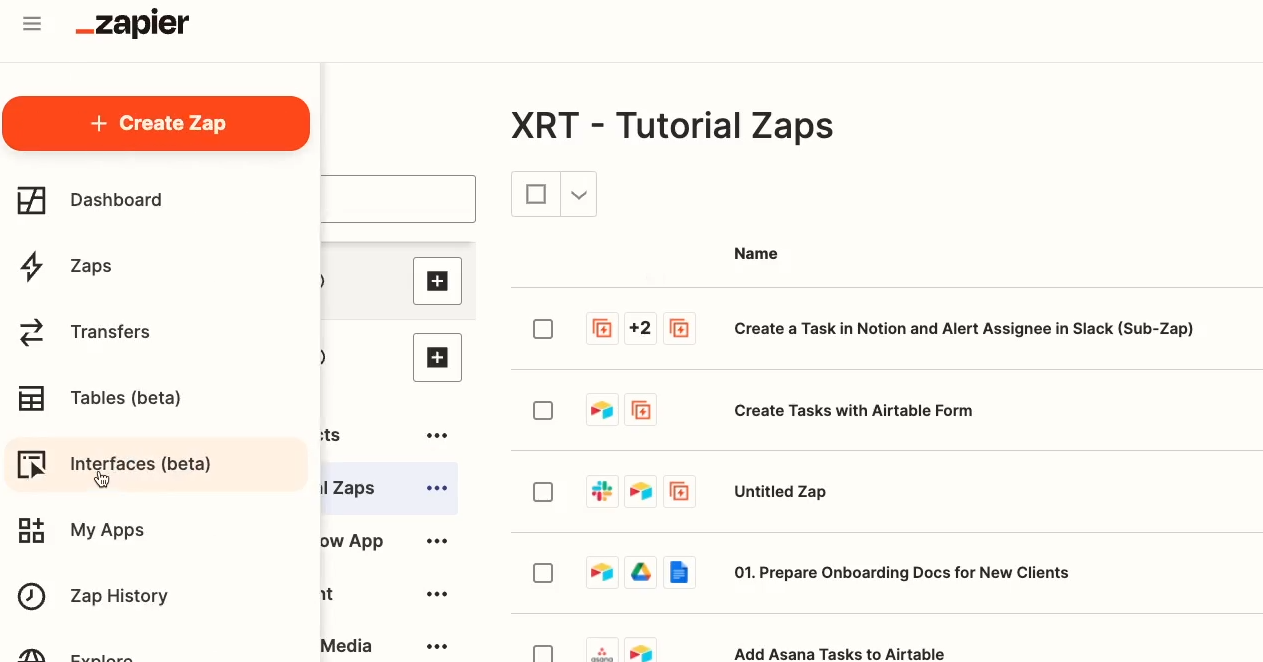Open the three-dot menu for folder ending 'cts'
This screenshot has height=662, width=1263.
(x=437, y=436)
